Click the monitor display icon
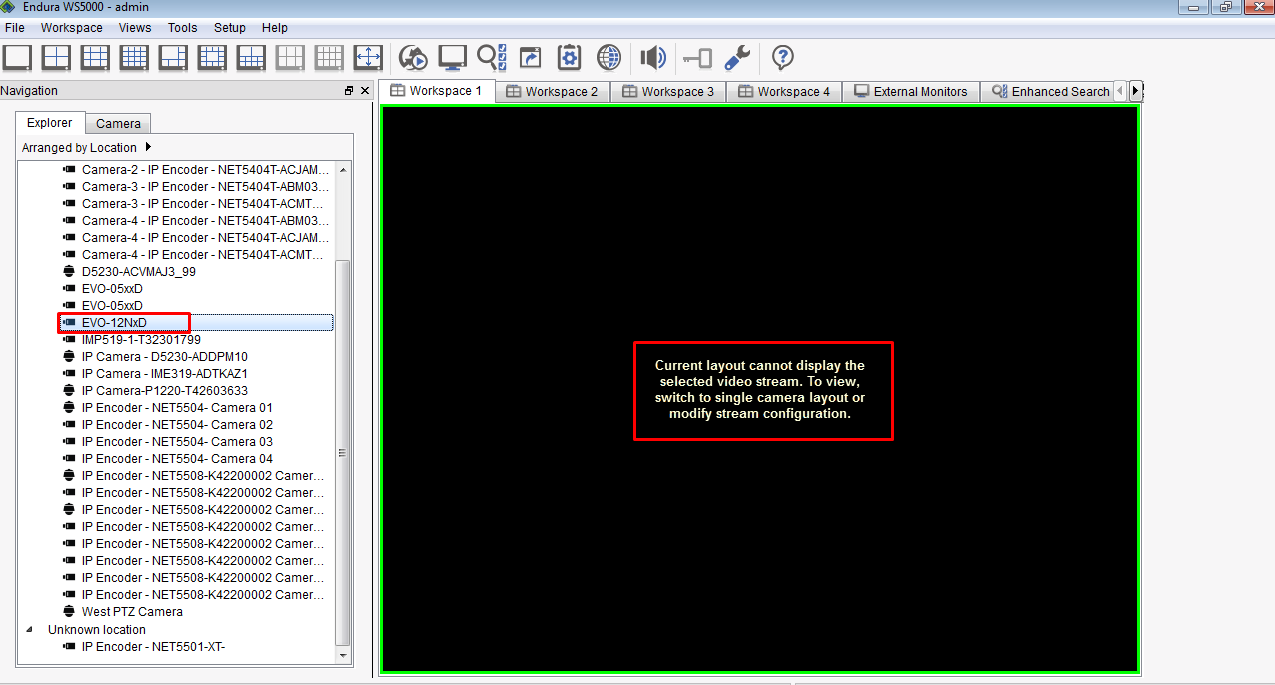1275x685 pixels. (x=452, y=58)
